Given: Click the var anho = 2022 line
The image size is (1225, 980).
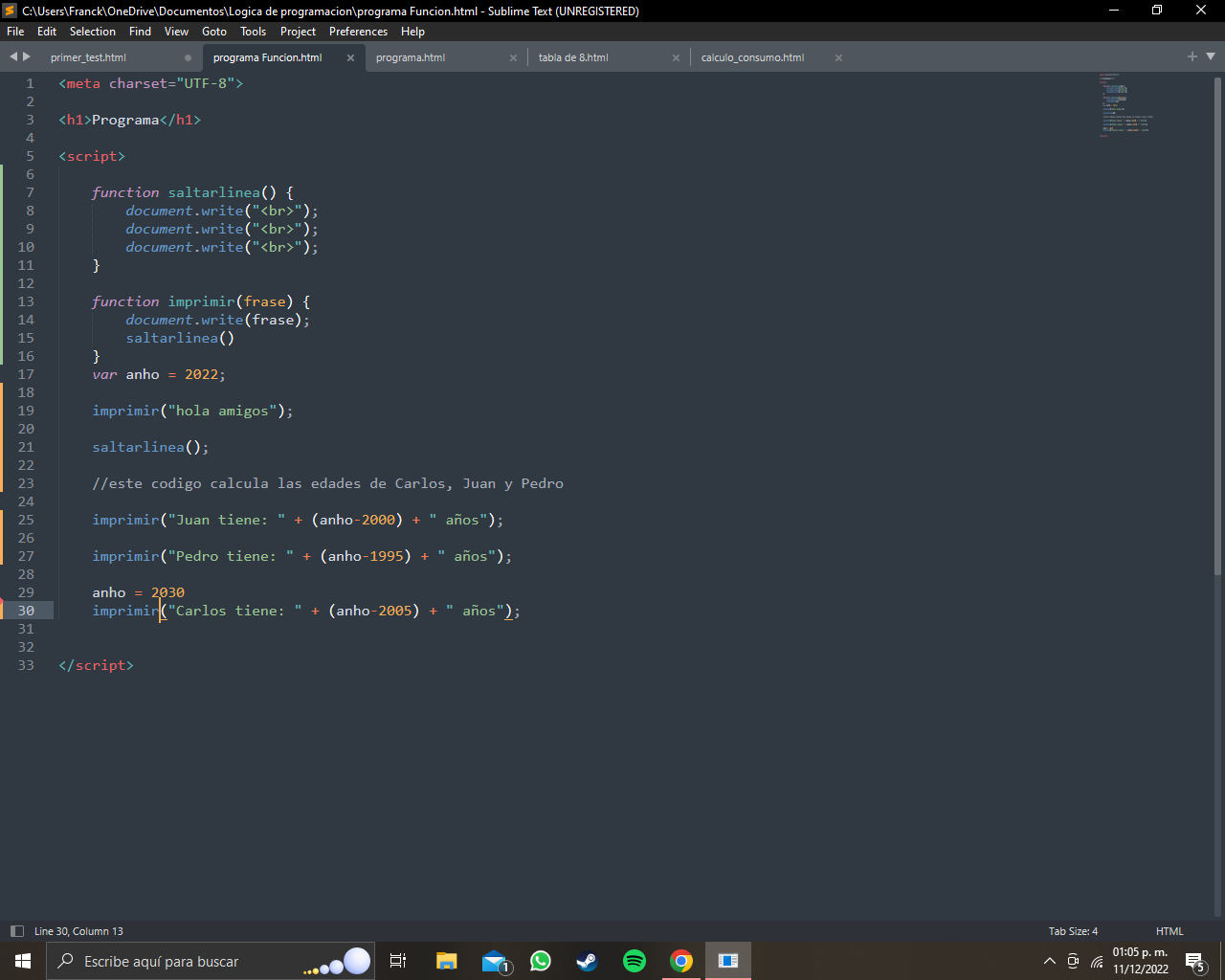Looking at the screenshot, I should tap(159, 374).
